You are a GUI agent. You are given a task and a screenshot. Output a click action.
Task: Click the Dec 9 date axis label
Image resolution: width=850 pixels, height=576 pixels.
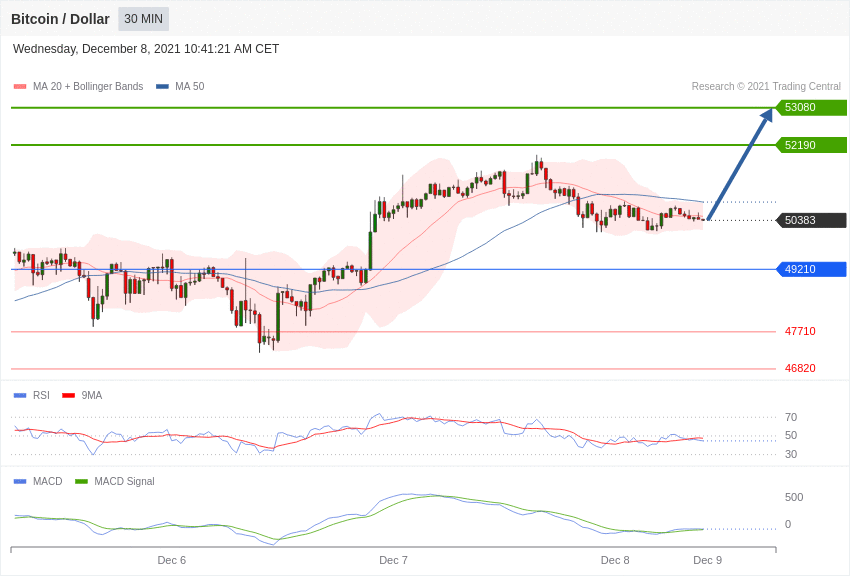click(707, 560)
